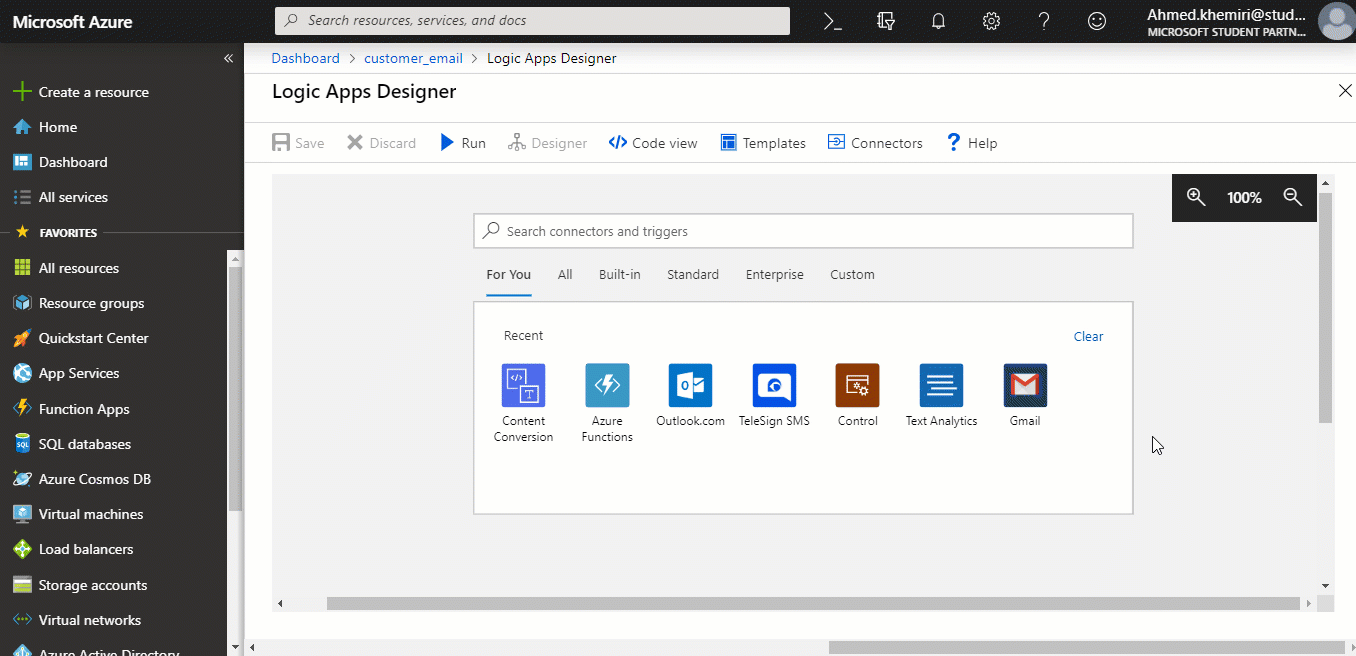Go to Home in sidebar
This screenshot has width=1356, height=656.
tap(45, 127)
